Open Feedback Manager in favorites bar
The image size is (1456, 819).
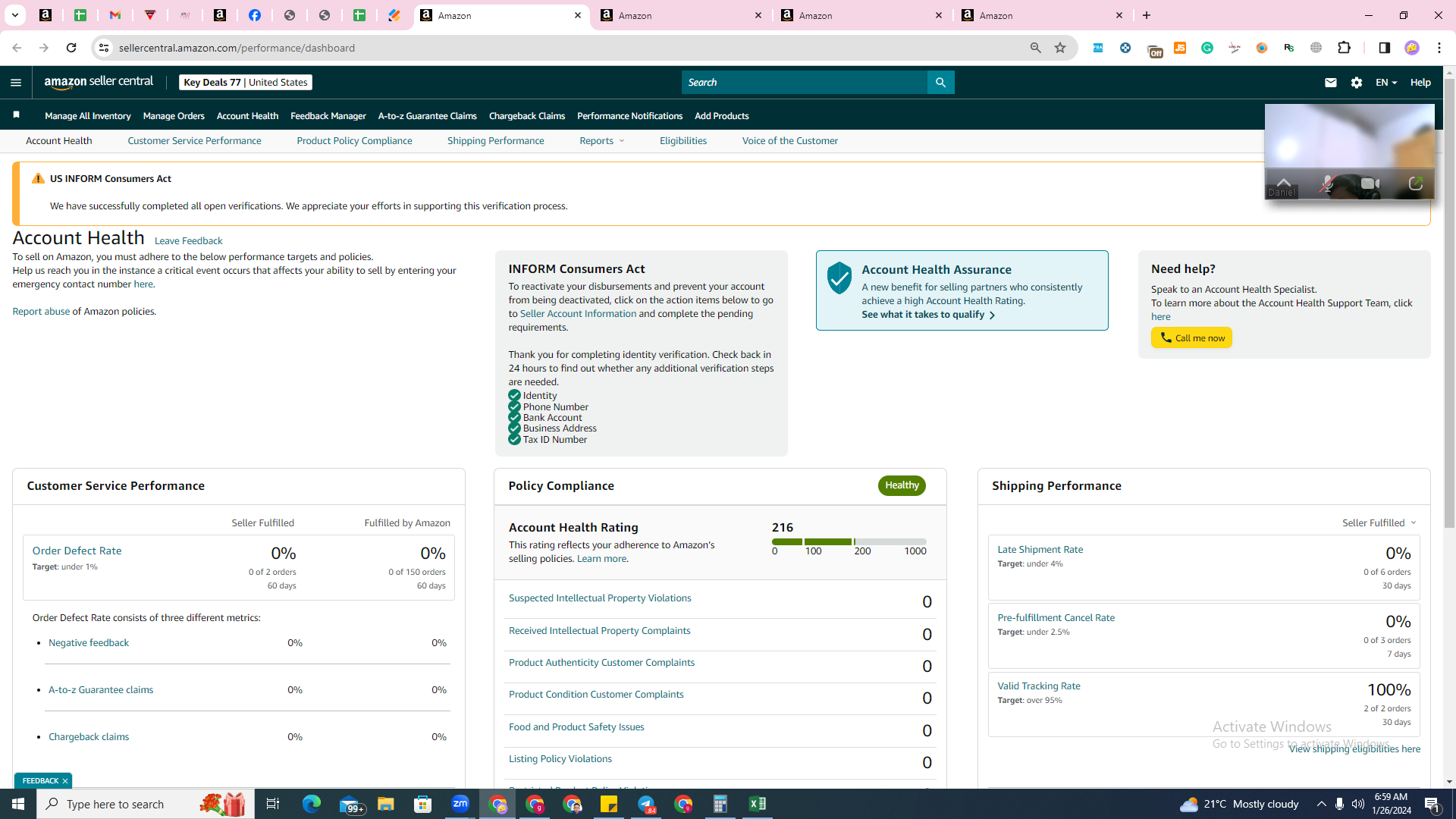328,116
